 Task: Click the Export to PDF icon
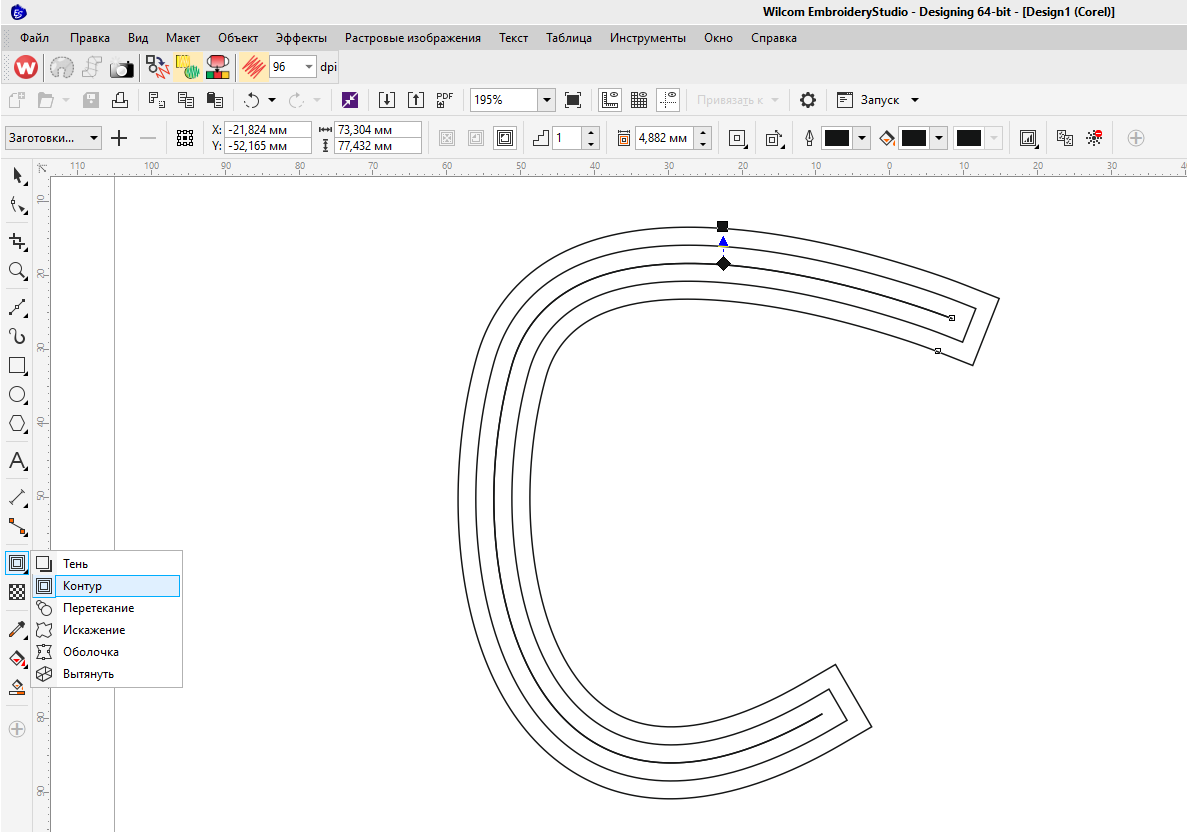coord(445,100)
